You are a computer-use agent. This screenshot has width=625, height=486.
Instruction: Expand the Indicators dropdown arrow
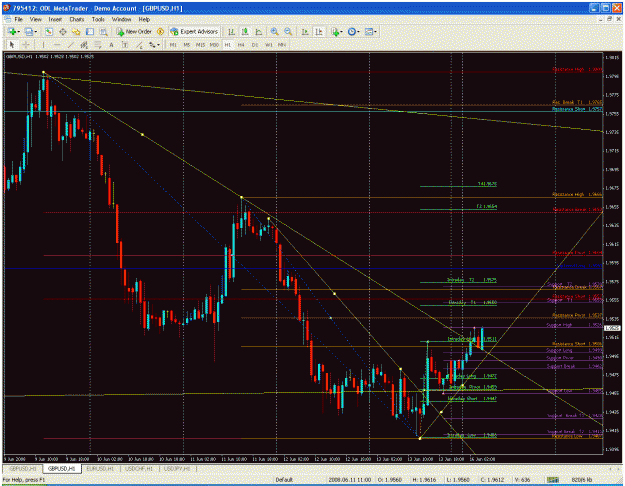[342, 31]
